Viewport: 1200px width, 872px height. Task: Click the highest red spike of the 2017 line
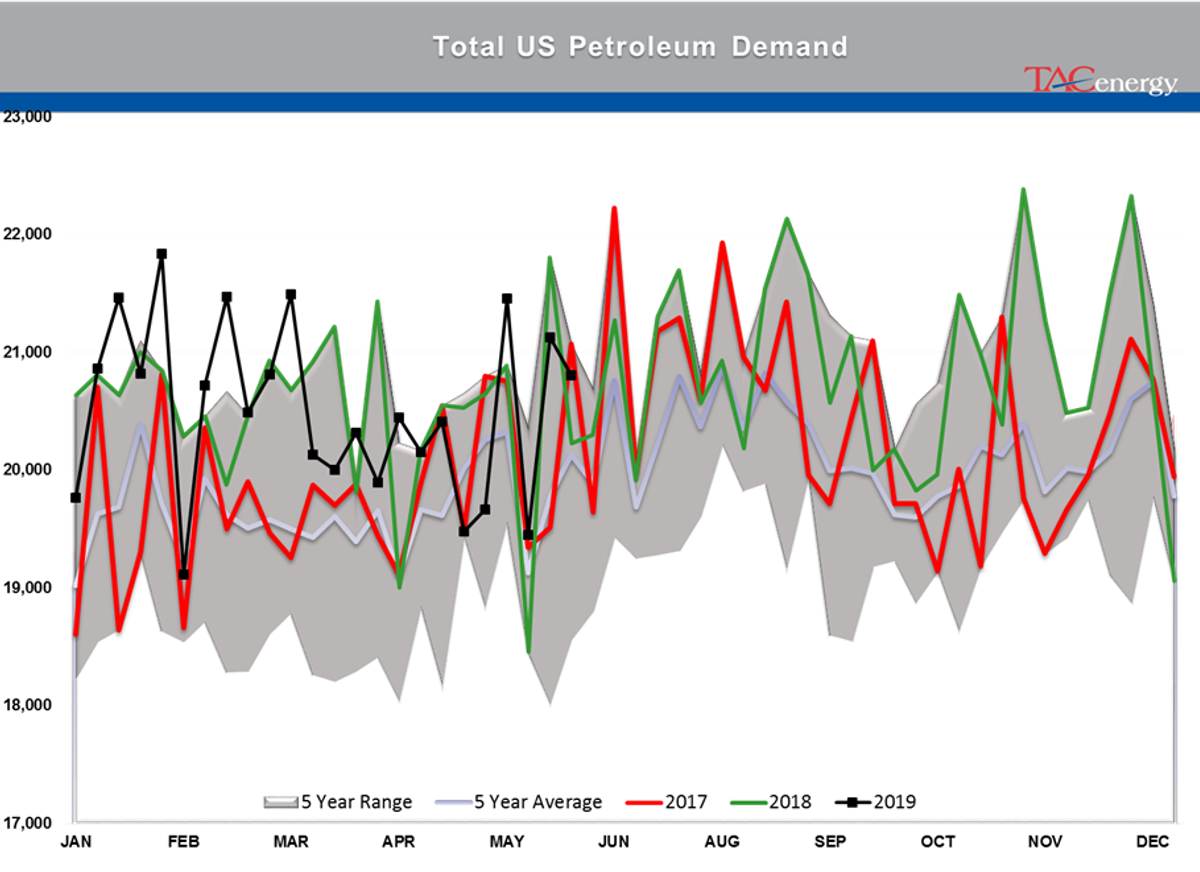click(x=615, y=206)
